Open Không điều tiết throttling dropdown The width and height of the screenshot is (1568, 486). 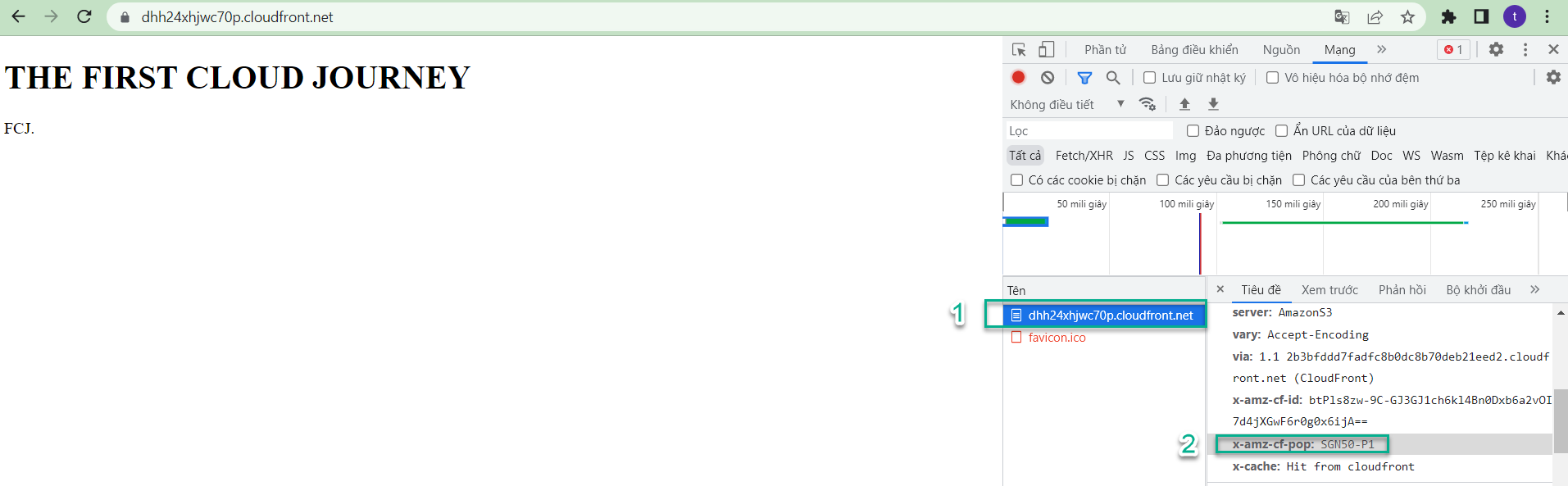[1067, 105]
